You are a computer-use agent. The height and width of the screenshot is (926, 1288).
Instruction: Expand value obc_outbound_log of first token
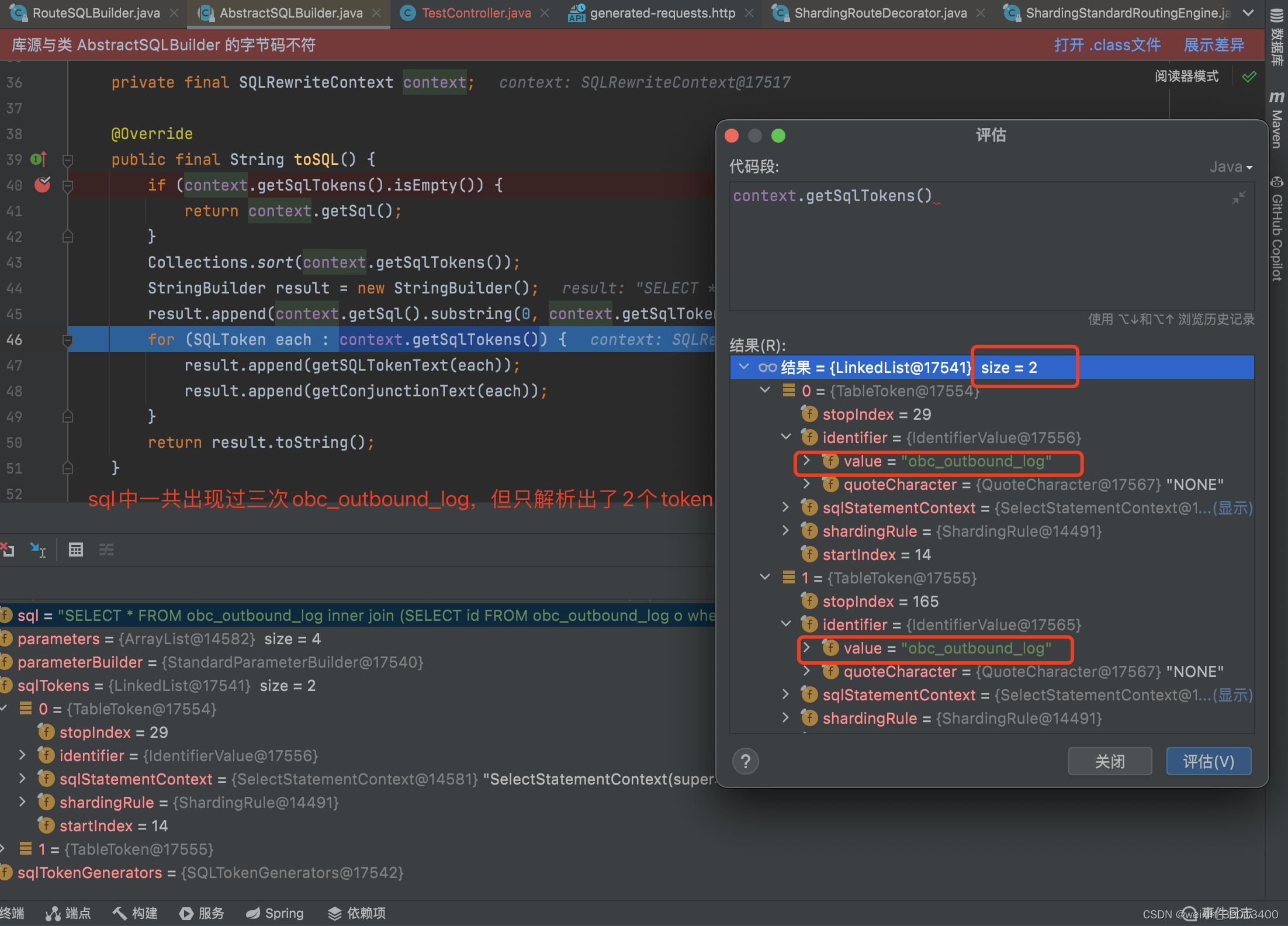pos(807,461)
